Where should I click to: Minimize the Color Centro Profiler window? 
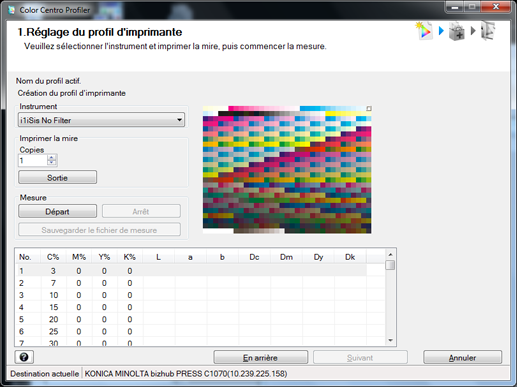click(x=455, y=7)
